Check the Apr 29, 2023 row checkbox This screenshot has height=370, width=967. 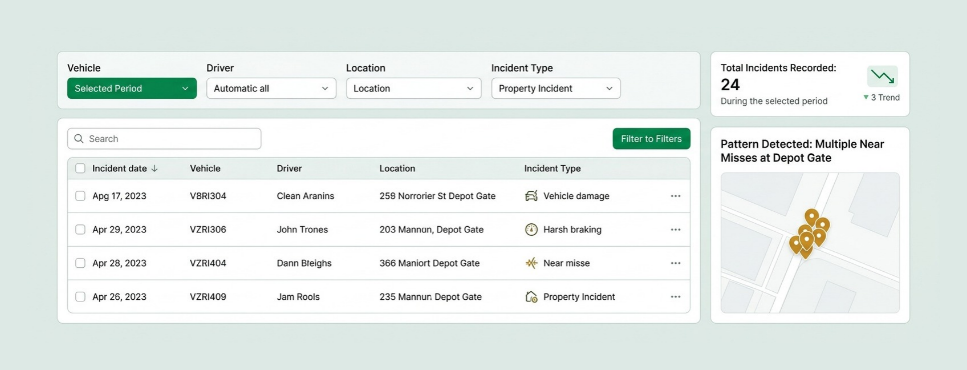(x=80, y=229)
